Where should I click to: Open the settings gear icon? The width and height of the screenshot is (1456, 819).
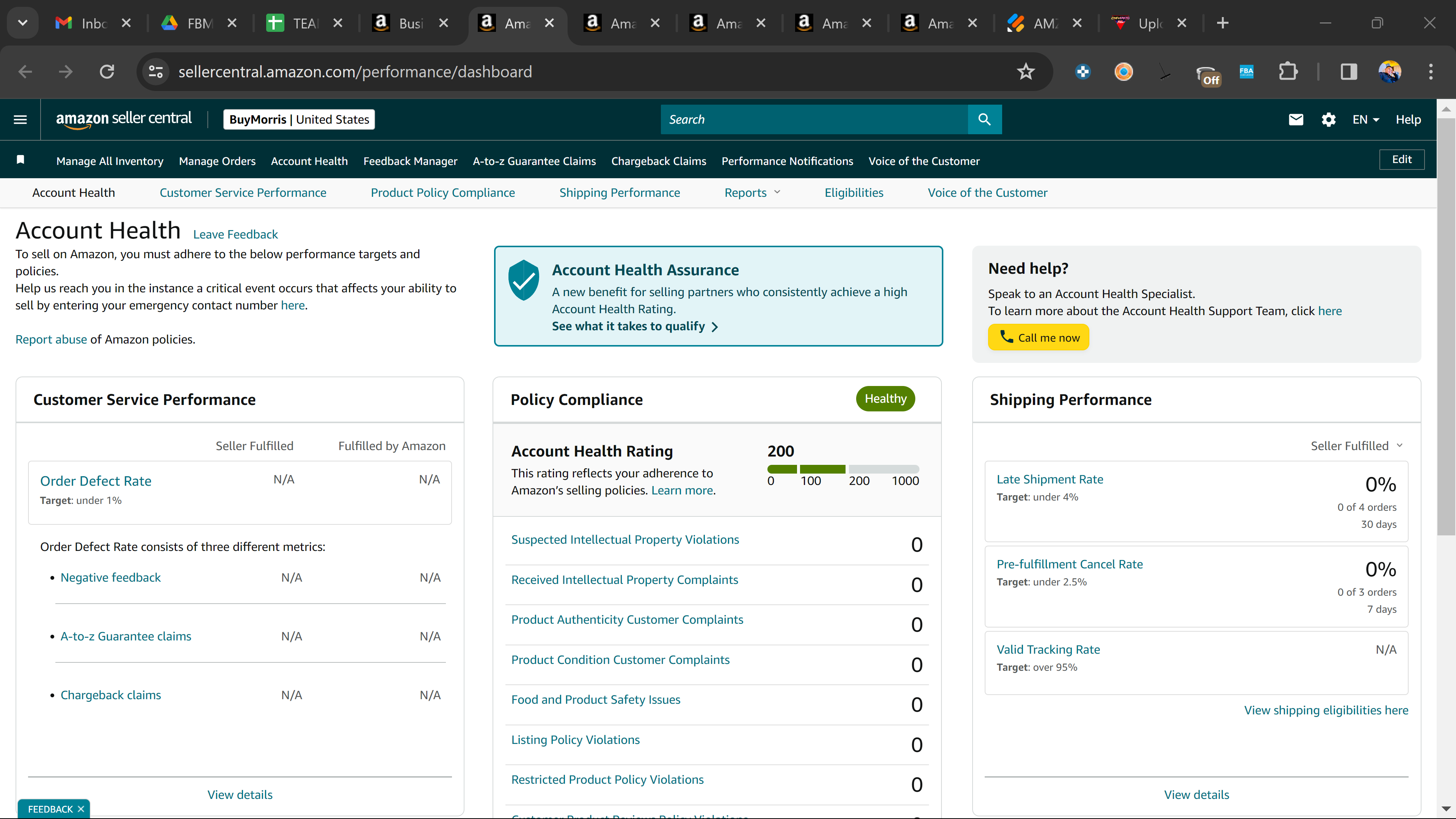tap(1328, 119)
